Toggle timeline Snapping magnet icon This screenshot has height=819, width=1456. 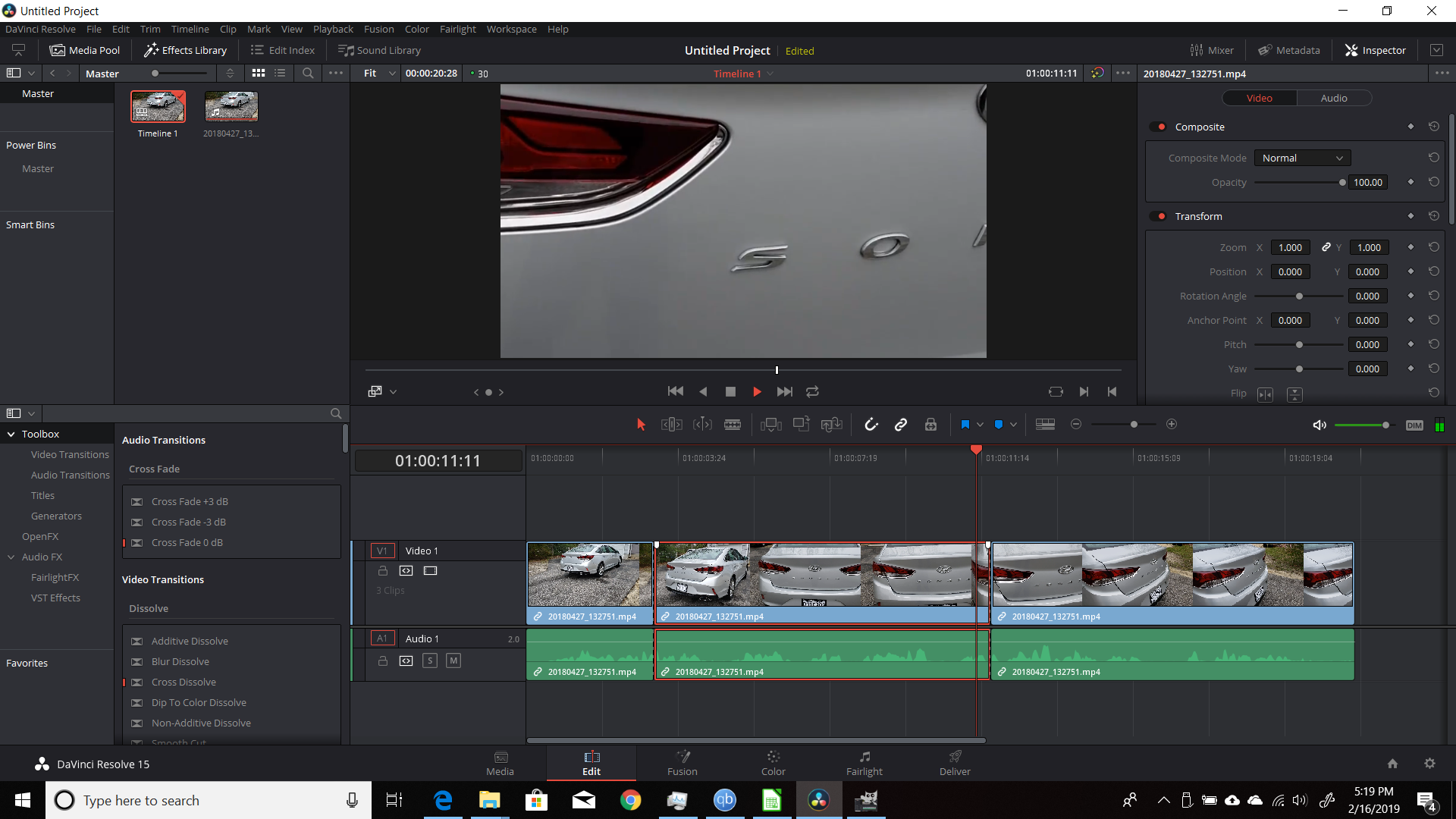pyautogui.click(x=871, y=425)
